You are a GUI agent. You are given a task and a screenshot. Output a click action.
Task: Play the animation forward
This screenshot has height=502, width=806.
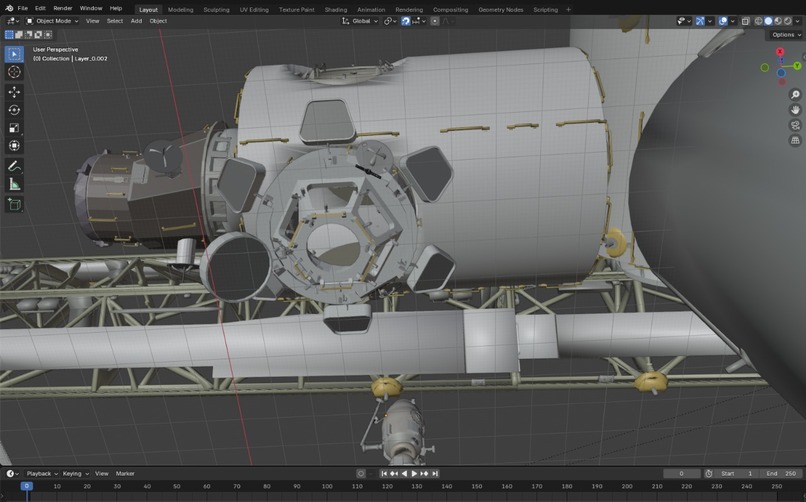414,473
